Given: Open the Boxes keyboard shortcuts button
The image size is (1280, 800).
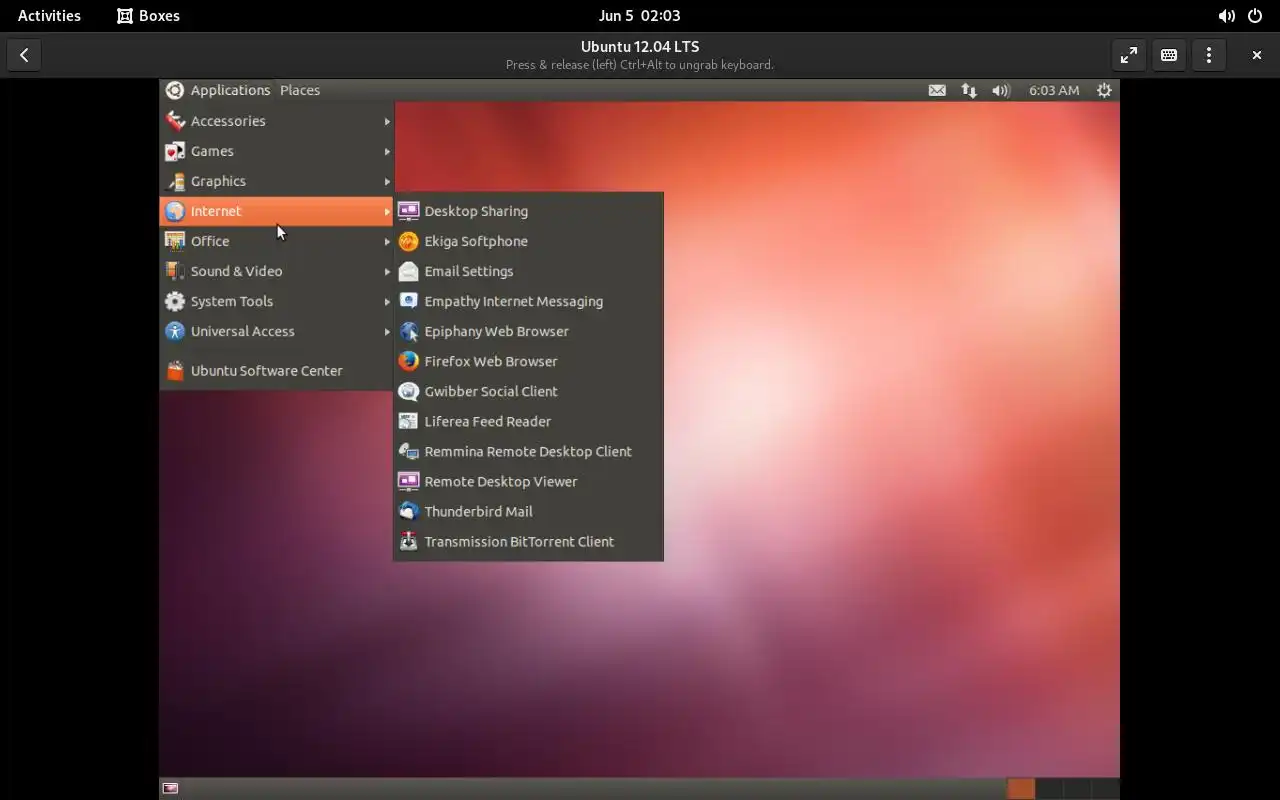Looking at the screenshot, I should click(1169, 56).
